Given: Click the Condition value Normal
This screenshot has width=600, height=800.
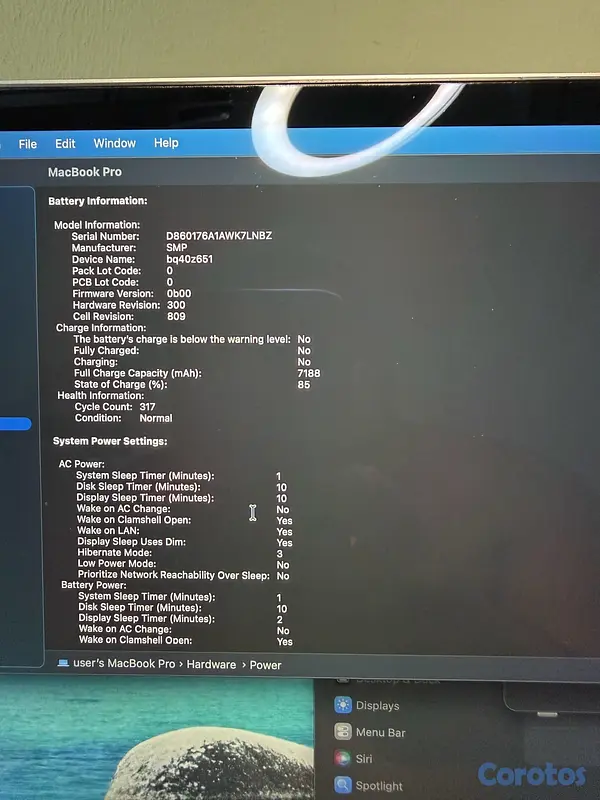Looking at the screenshot, I should click(x=156, y=418).
